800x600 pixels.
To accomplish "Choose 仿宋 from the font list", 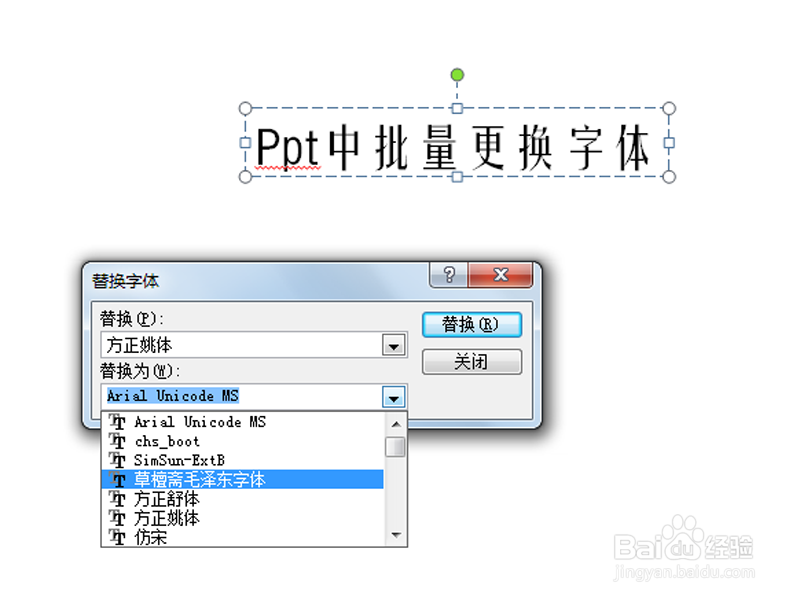I will [243, 537].
